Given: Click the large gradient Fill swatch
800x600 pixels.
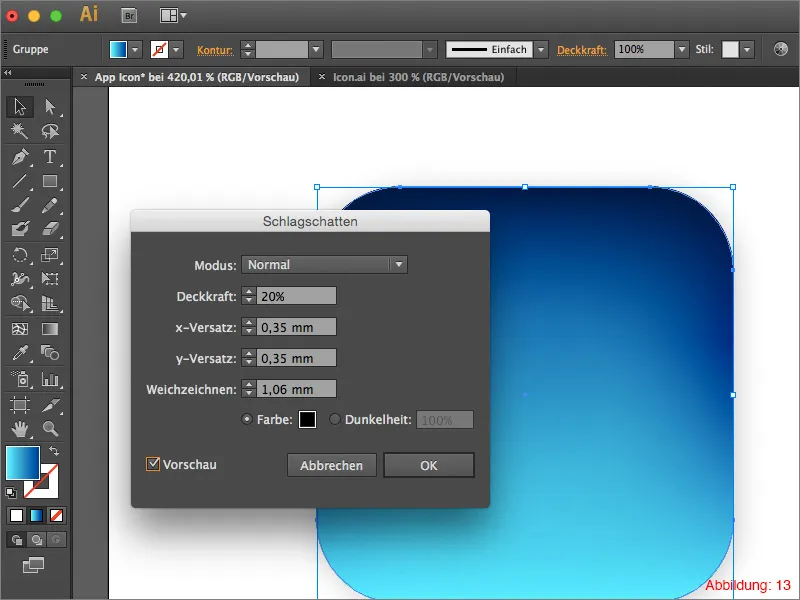Looking at the screenshot, I should click(x=22, y=463).
